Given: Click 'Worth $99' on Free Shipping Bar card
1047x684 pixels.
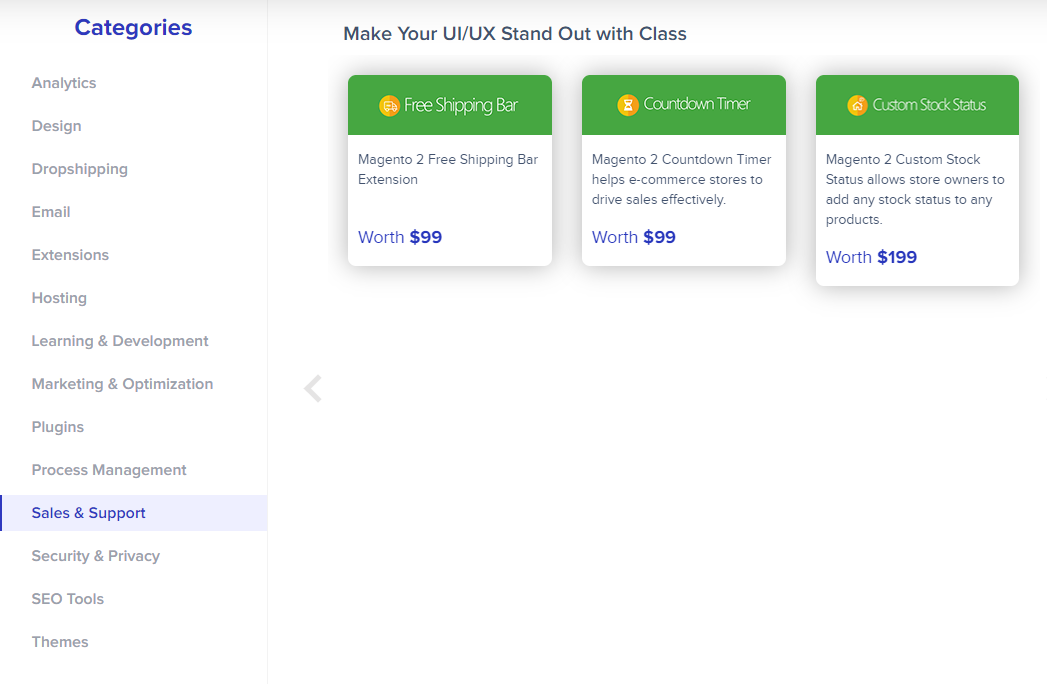Looking at the screenshot, I should pyautogui.click(x=400, y=237).
